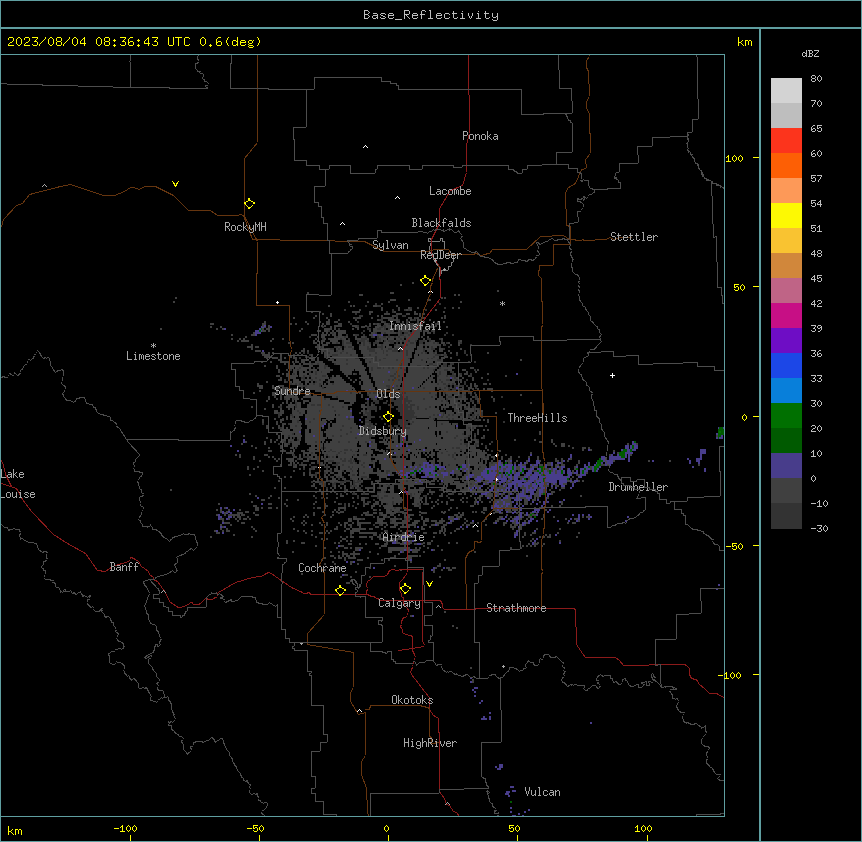The height and width of the screenshot is (842, 862).
Task: Click the Lake Louise label
Action: tap(18, 484)
